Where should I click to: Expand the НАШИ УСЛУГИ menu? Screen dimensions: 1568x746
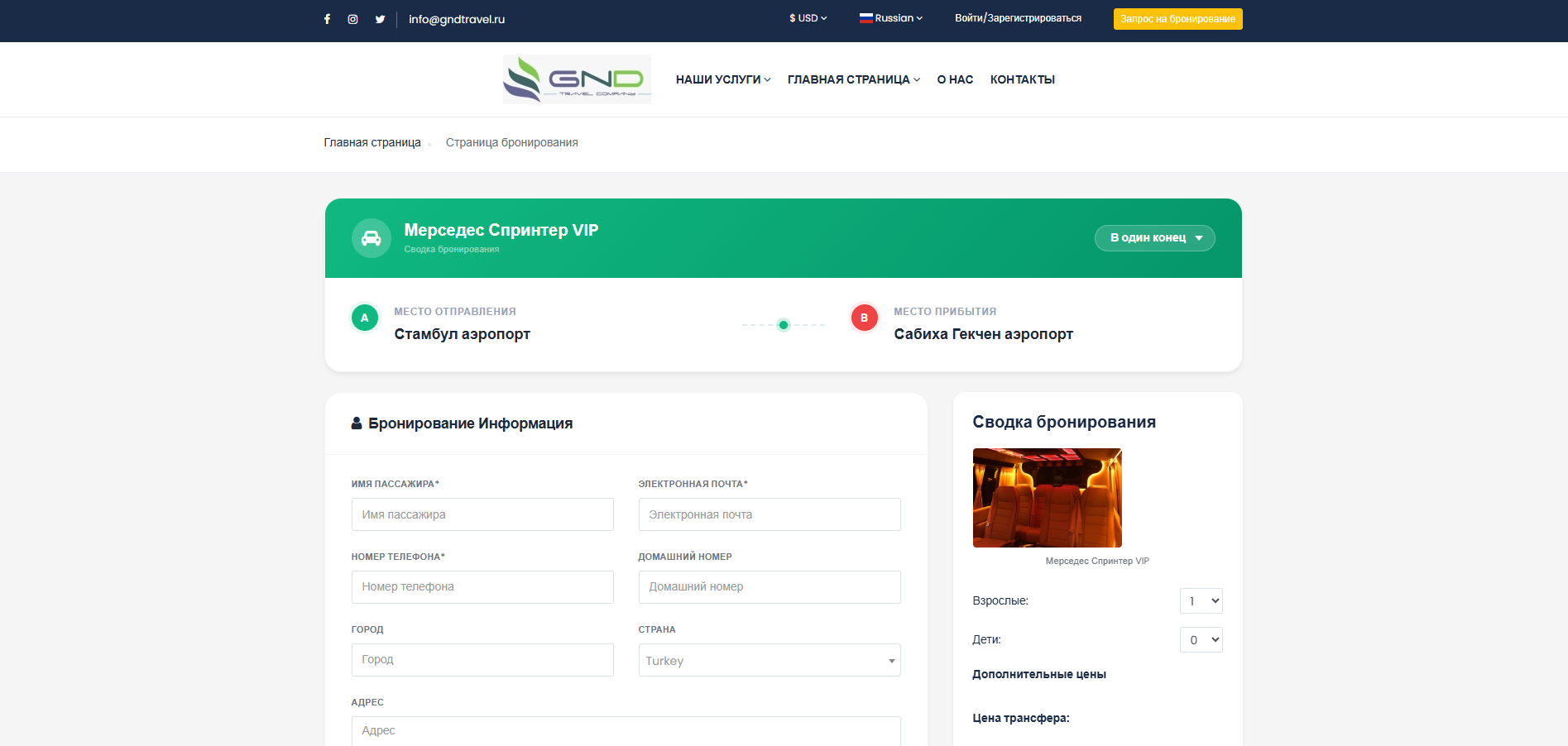point(723,79)
